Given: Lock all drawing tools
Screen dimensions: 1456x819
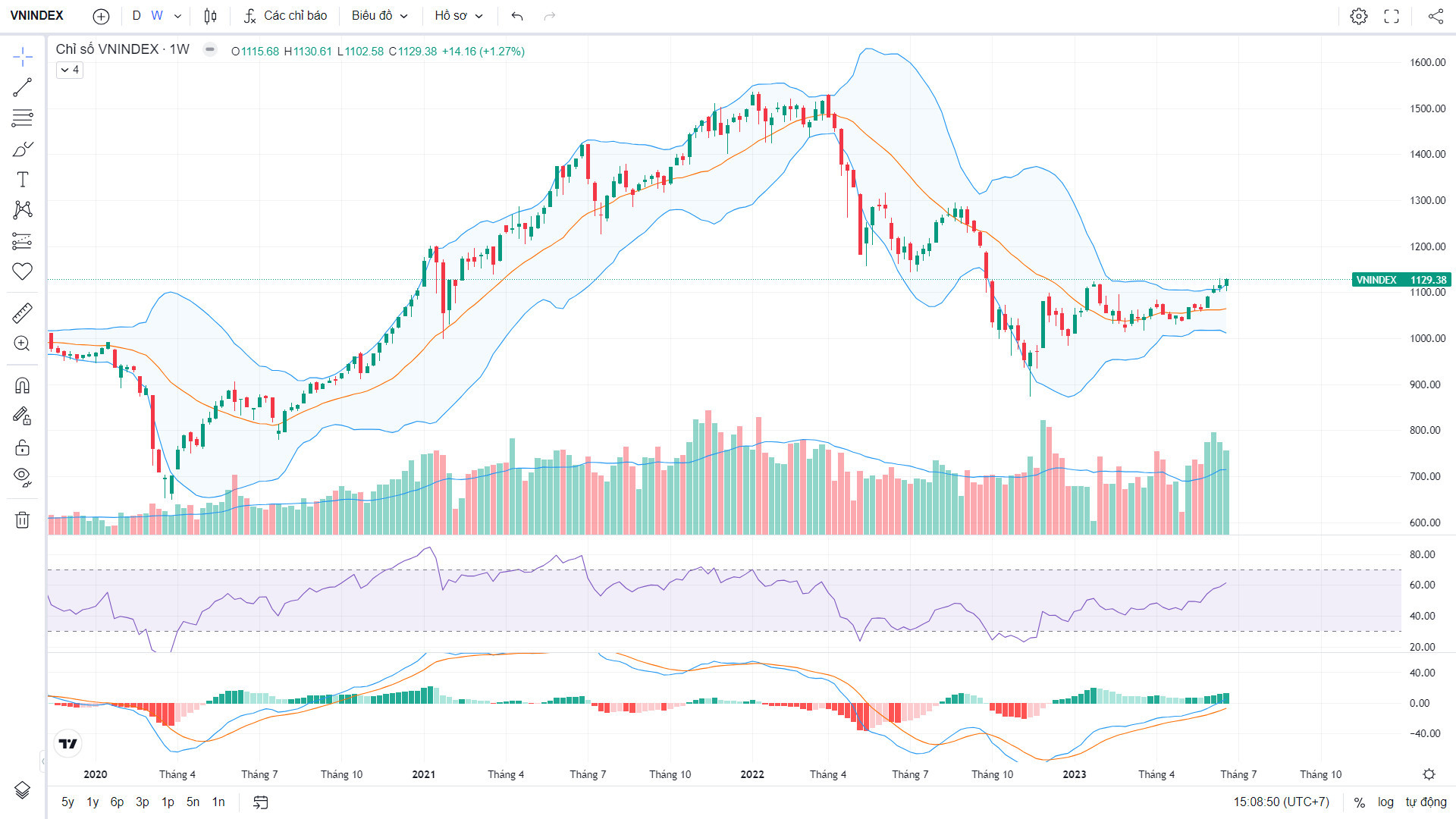Looking at the screenshot, I should point(23,447).
